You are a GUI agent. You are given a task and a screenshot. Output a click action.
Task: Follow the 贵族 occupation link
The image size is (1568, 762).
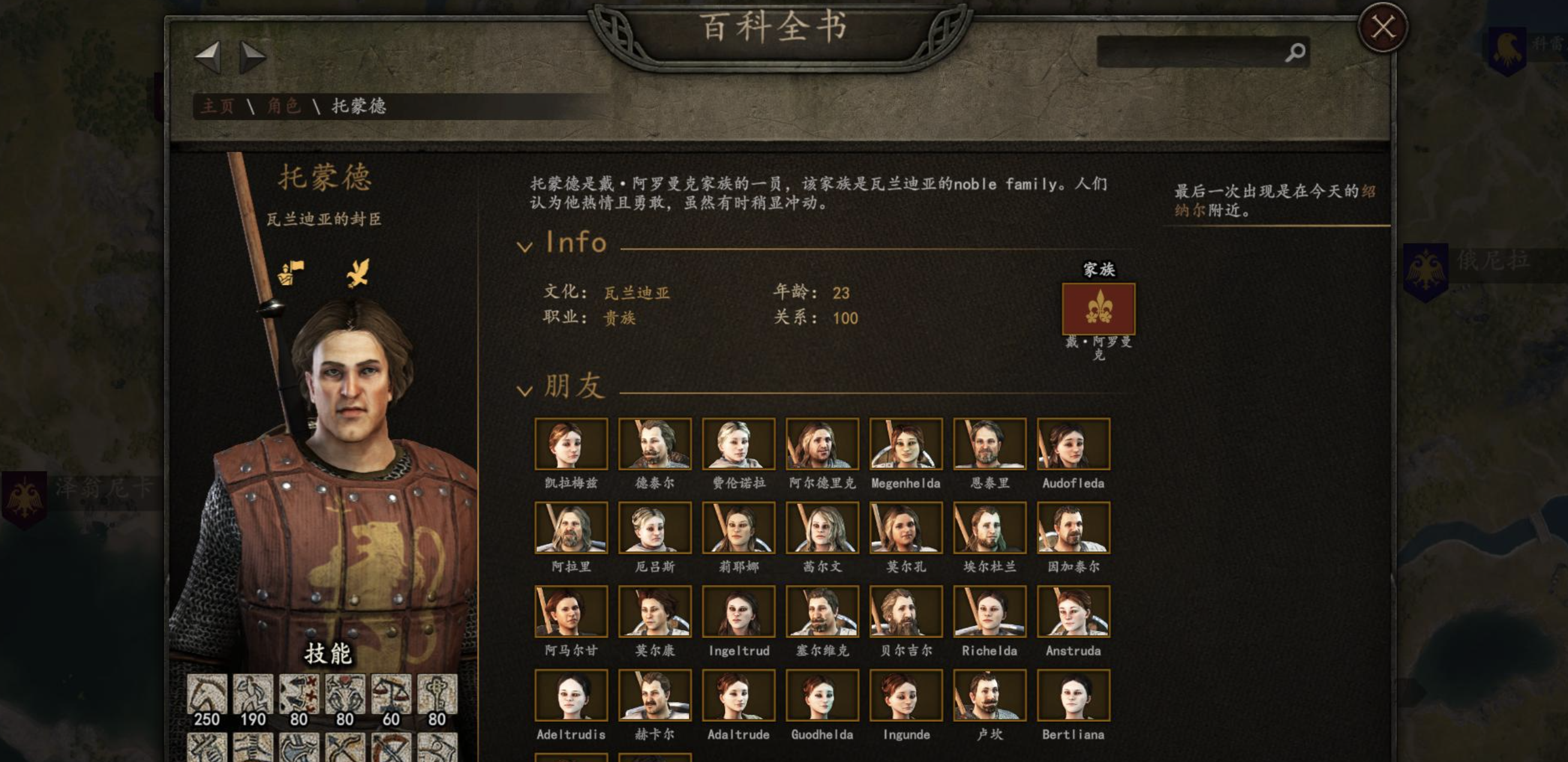point(620,318)
